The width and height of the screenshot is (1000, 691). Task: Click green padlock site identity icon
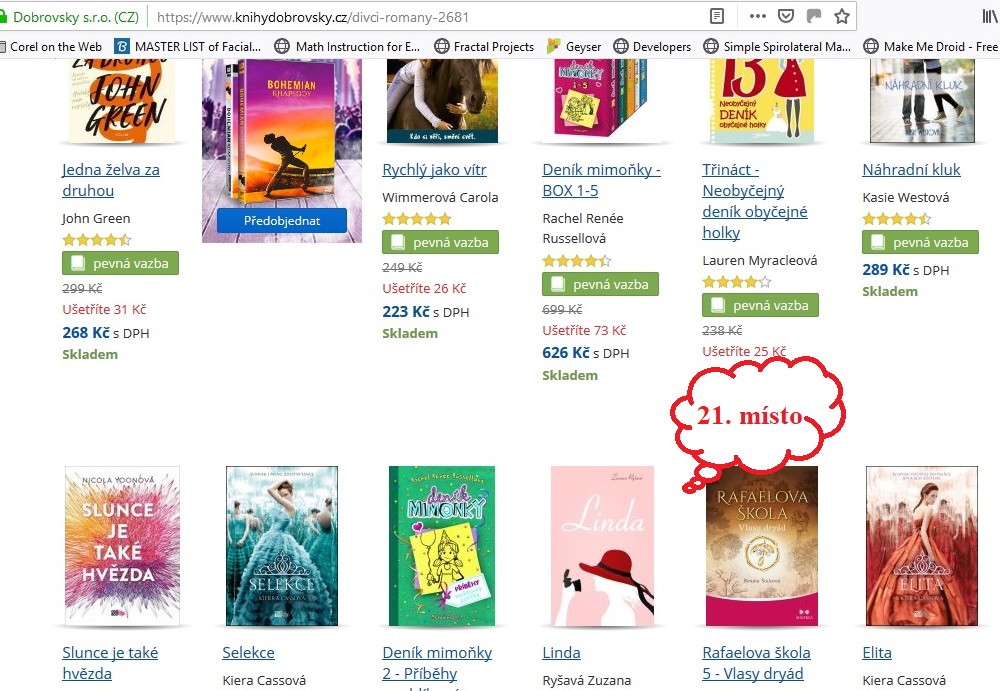pos(3,17)
